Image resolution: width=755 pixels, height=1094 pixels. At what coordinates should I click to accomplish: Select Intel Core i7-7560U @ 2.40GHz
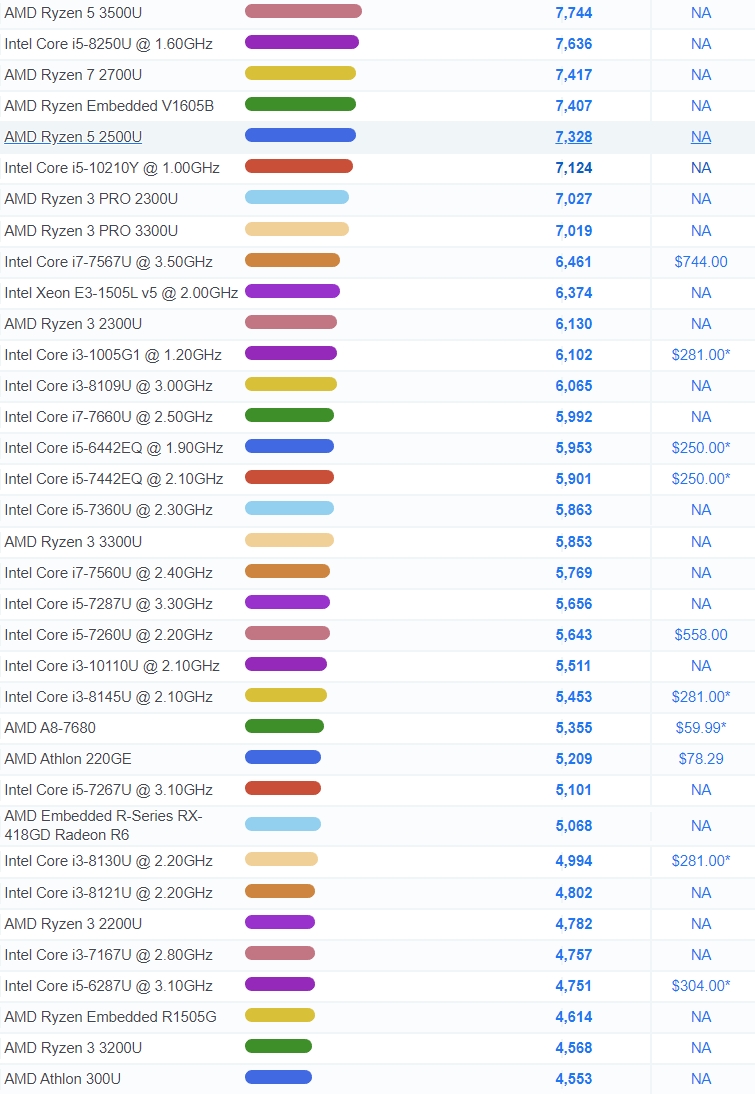click(x=108, y=573)
